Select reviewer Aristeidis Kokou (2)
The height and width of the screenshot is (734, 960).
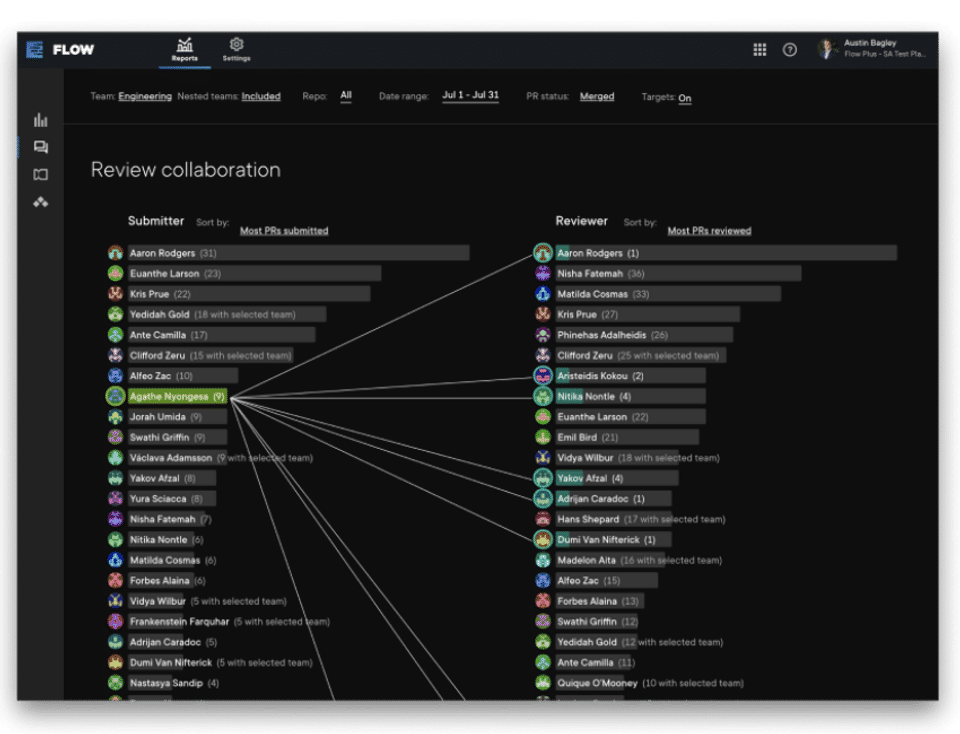point(631,376)
